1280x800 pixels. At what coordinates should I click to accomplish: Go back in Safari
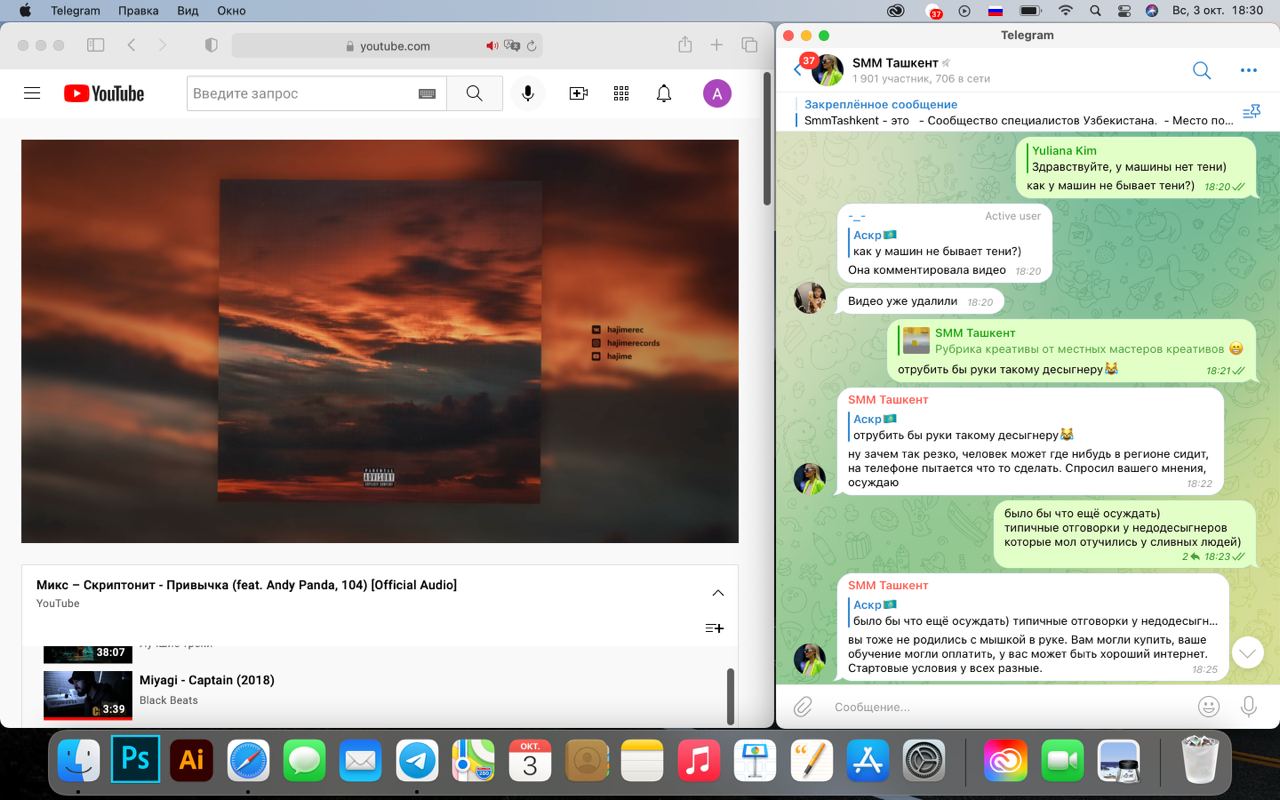point(131,45)
